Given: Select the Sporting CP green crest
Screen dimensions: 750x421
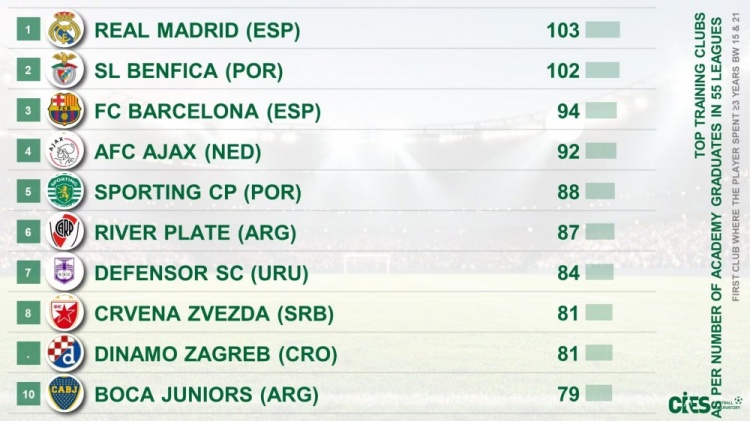Looking at the screenshot, I should click(x=65, y=192).
